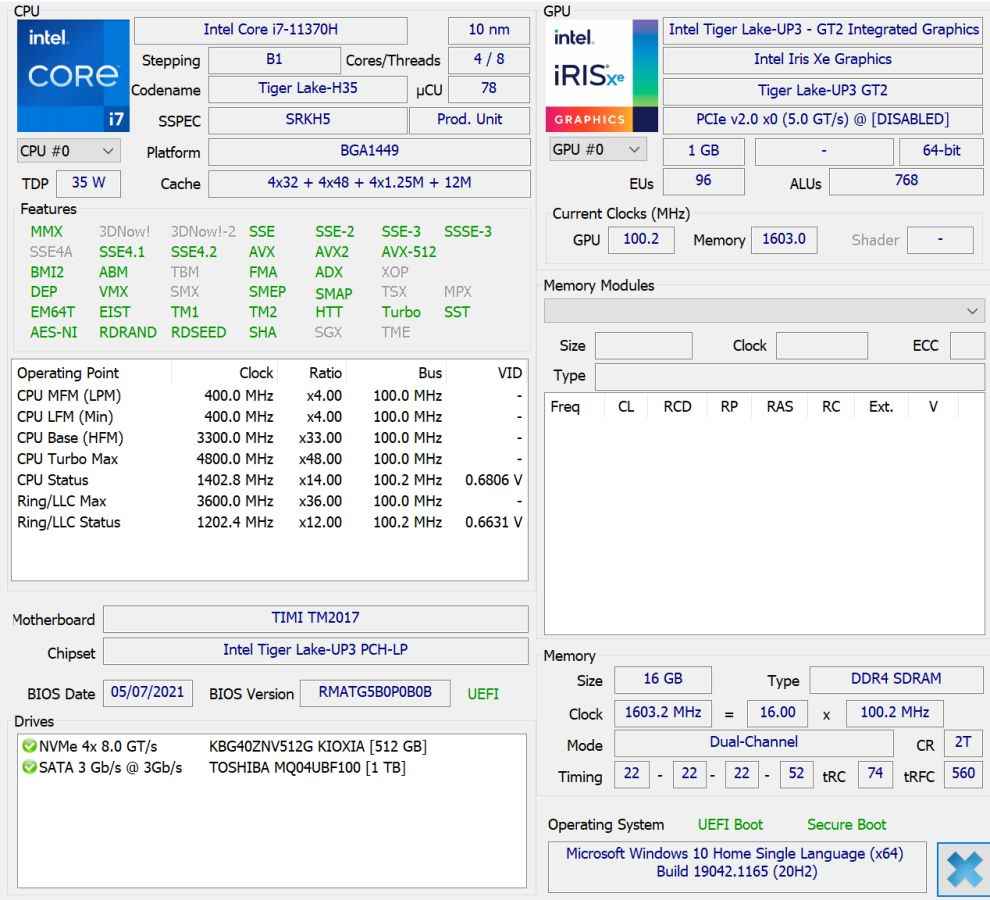Expand the Memory Modules dropdown list
The image size is (990, 900).
click(x=764, y=311)
